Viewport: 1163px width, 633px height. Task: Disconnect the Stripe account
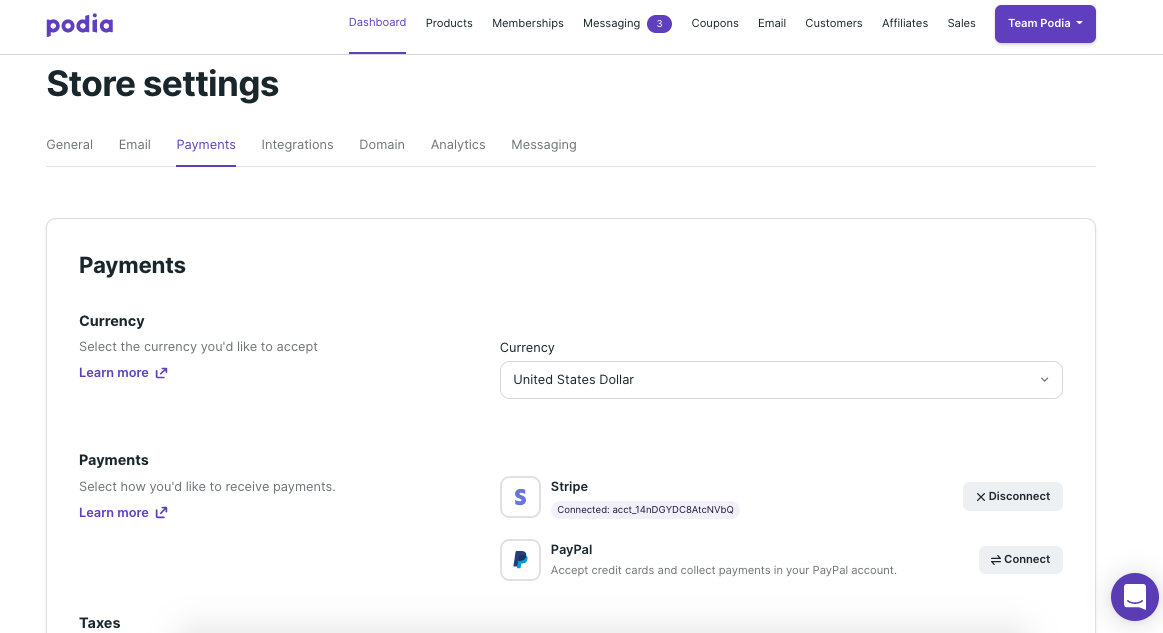tap(1013, 496)
